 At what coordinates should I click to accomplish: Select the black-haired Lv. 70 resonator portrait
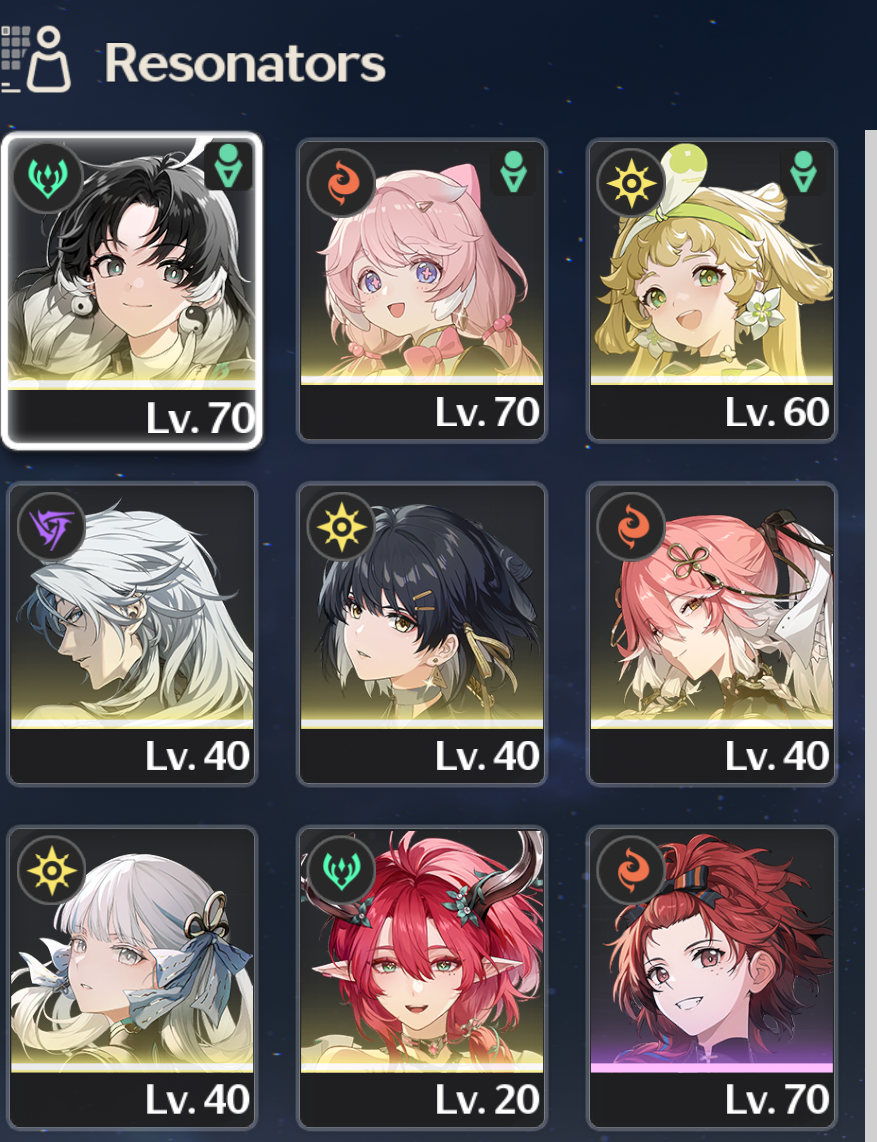pyautogui.click(x=132, y=290)
